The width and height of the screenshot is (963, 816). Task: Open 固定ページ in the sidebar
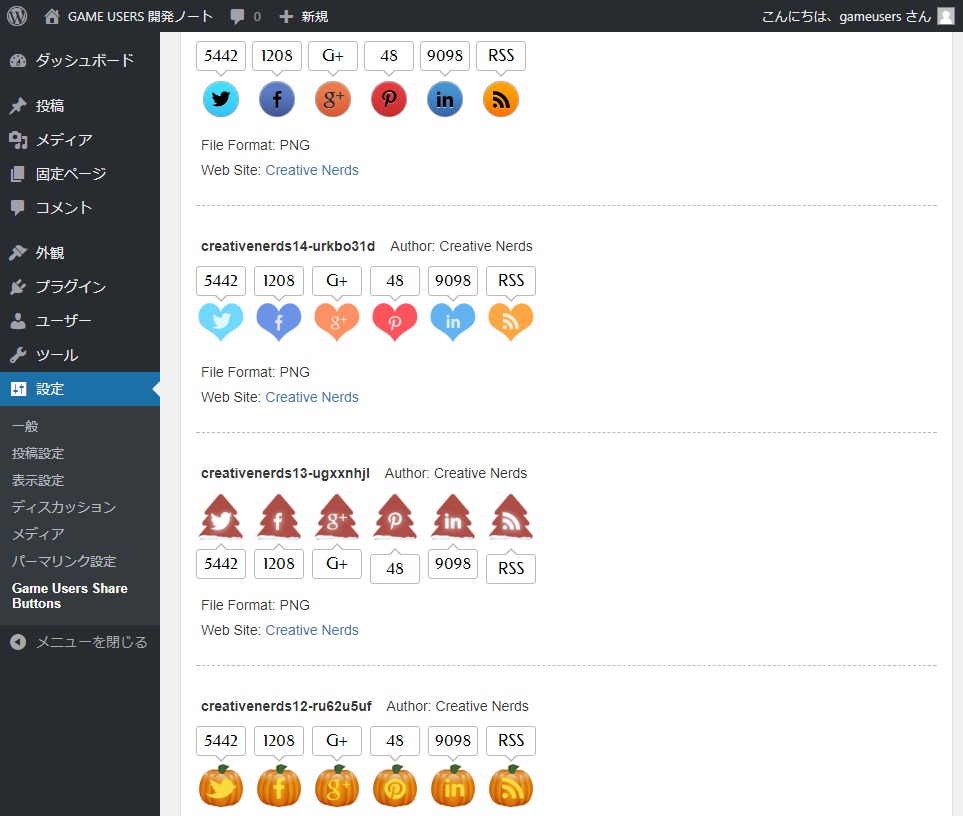80,174
